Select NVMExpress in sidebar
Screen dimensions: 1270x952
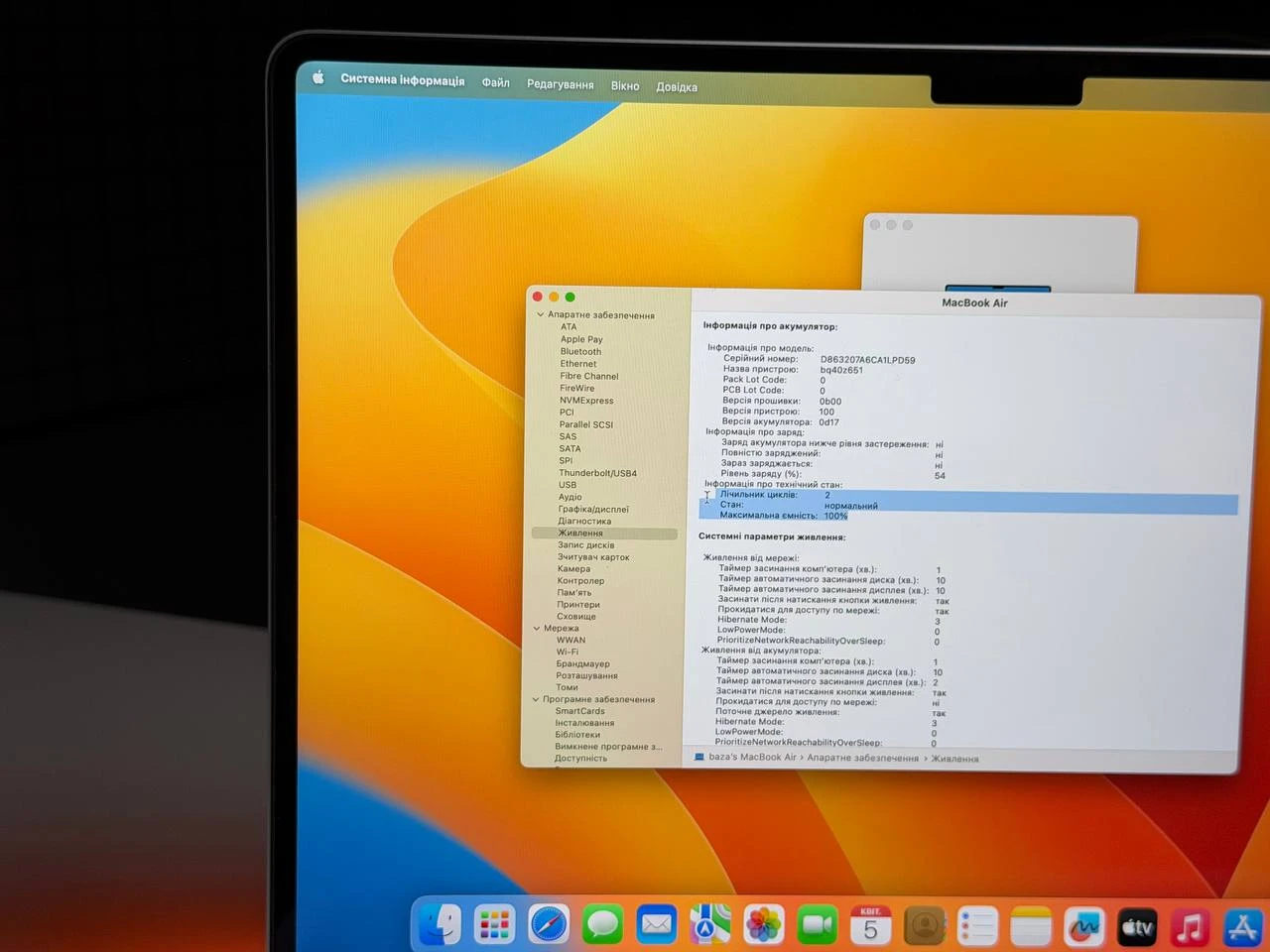click(586, 401)
